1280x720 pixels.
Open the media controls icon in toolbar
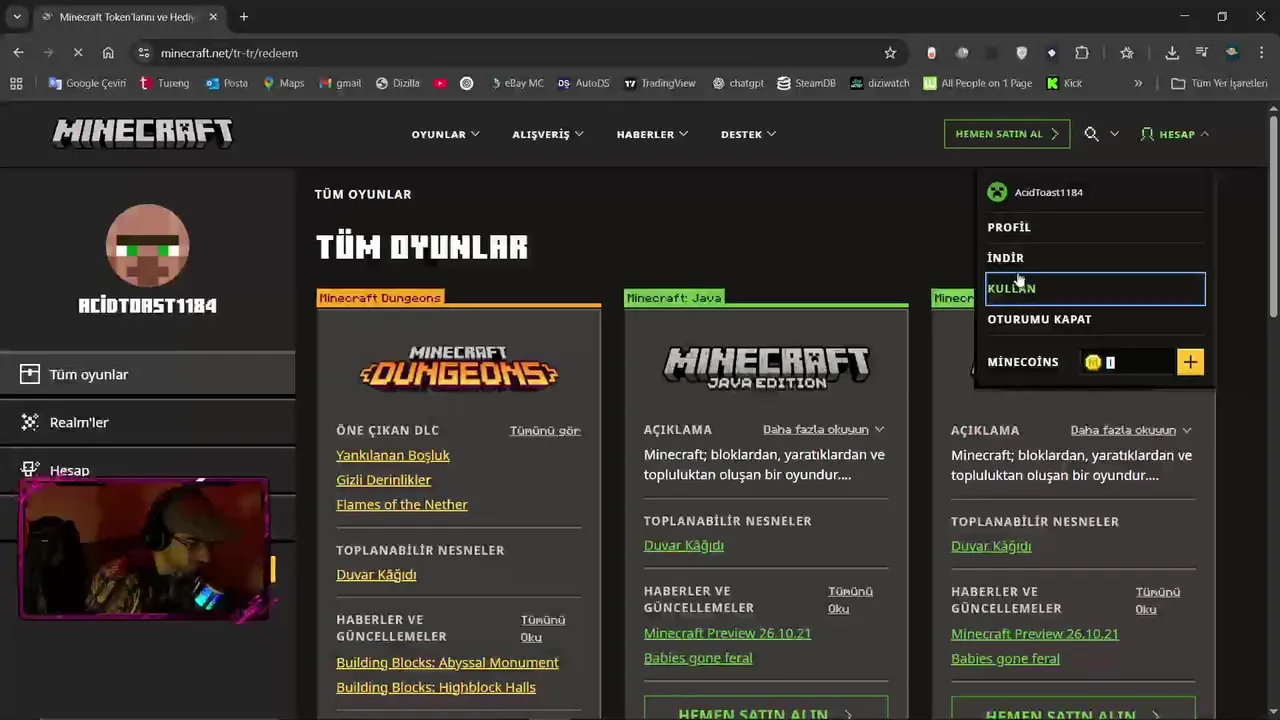pos(1202,53)
